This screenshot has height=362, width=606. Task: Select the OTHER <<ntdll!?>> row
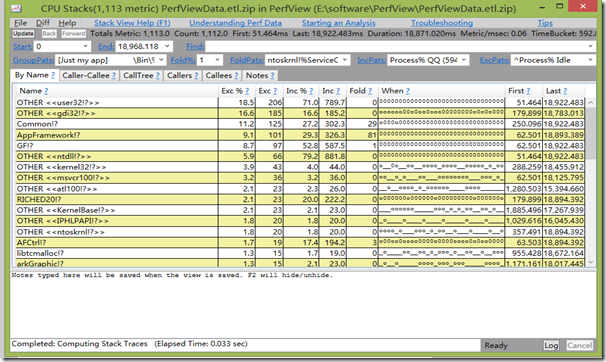coord(300,156)
